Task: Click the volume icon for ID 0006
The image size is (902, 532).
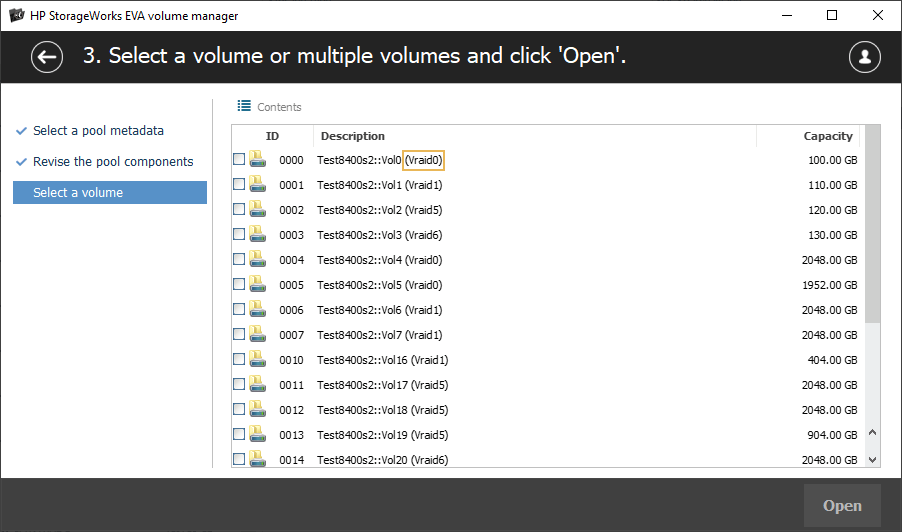Action: click(257, 309)
